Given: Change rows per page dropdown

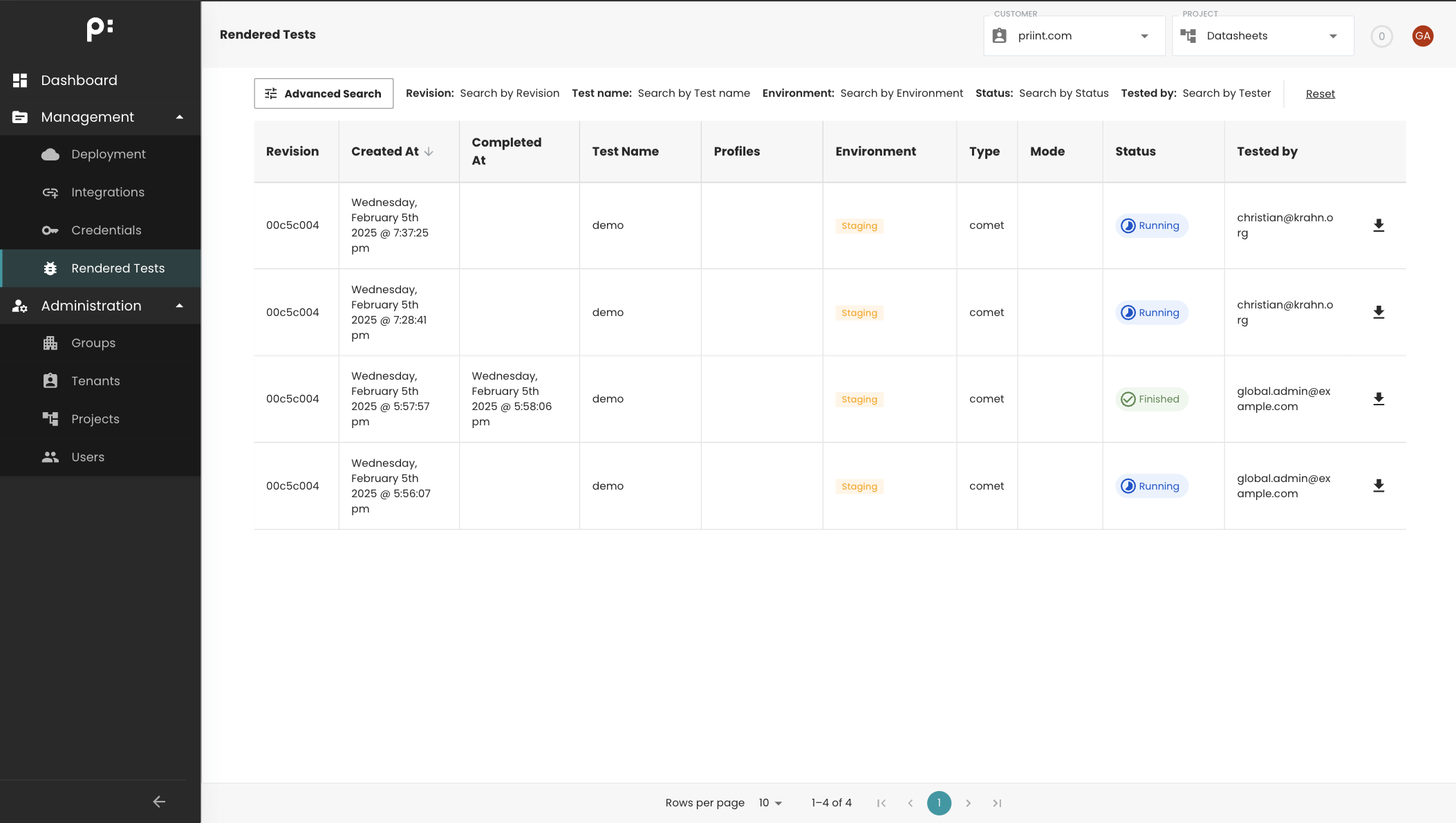Looking at the screenshot, I should tap(770, 803).
